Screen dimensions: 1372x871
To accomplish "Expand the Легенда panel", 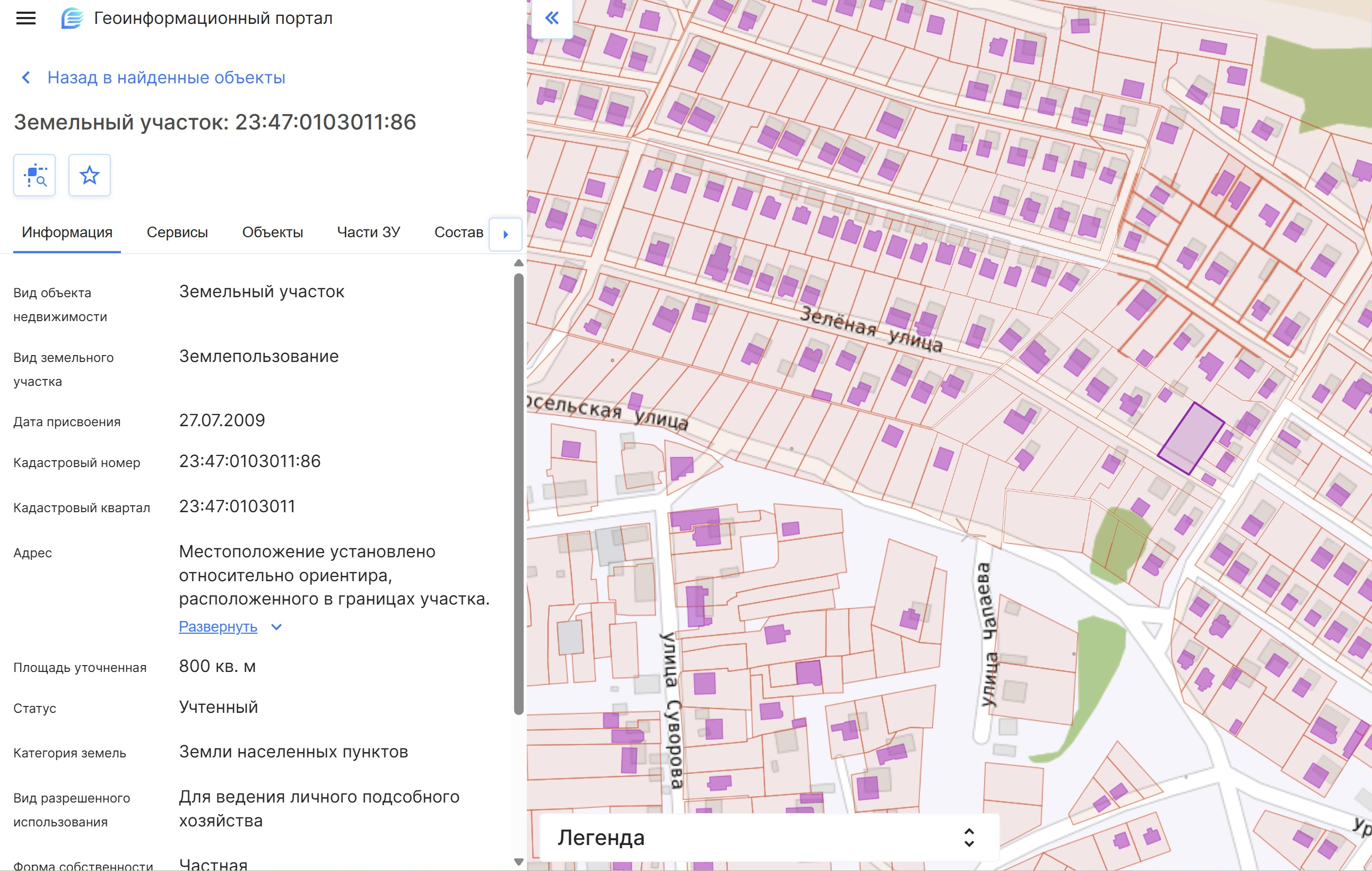I will click(x=969, y=838).
